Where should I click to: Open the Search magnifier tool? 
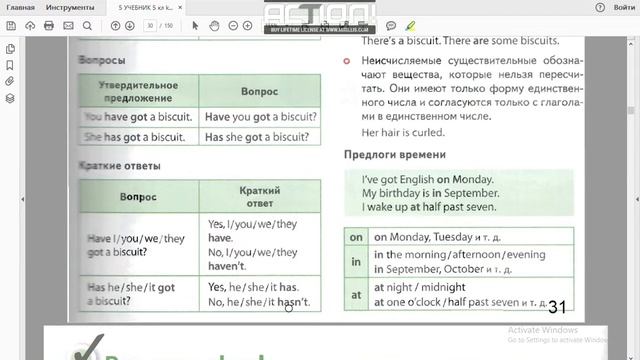(87, 26)
